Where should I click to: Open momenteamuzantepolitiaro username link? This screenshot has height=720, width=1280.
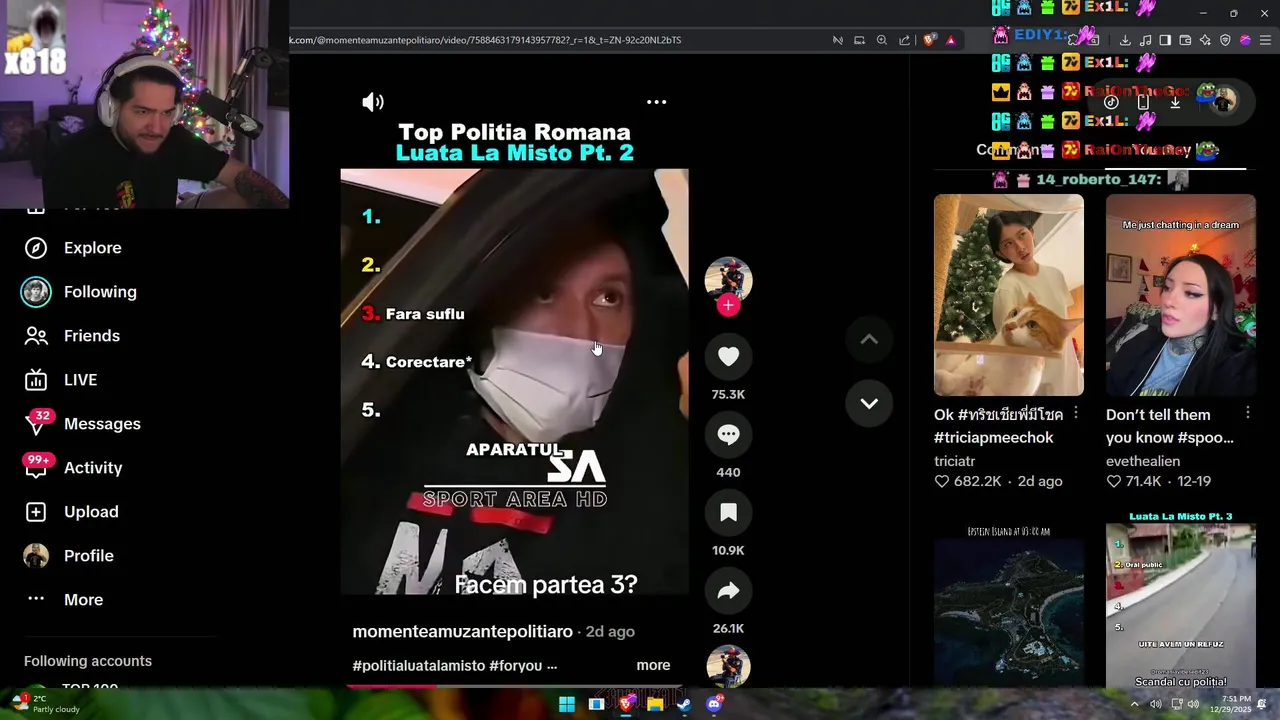[462, 632]
